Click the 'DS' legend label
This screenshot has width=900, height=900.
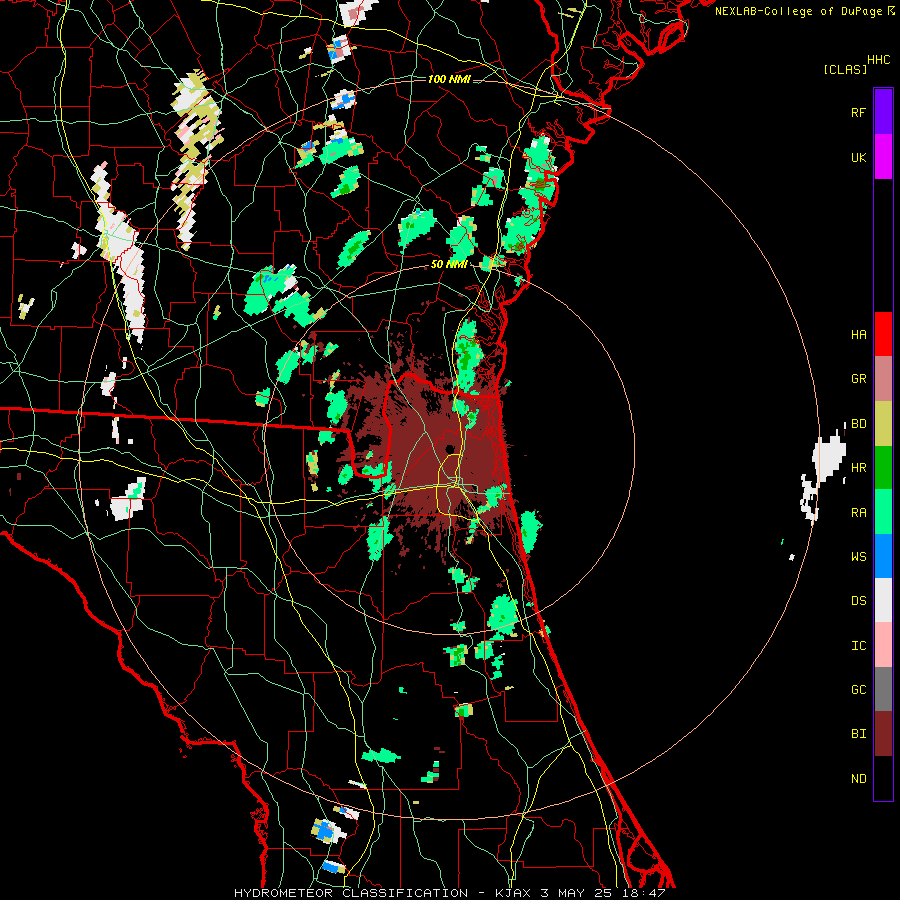tap(858, 601)
